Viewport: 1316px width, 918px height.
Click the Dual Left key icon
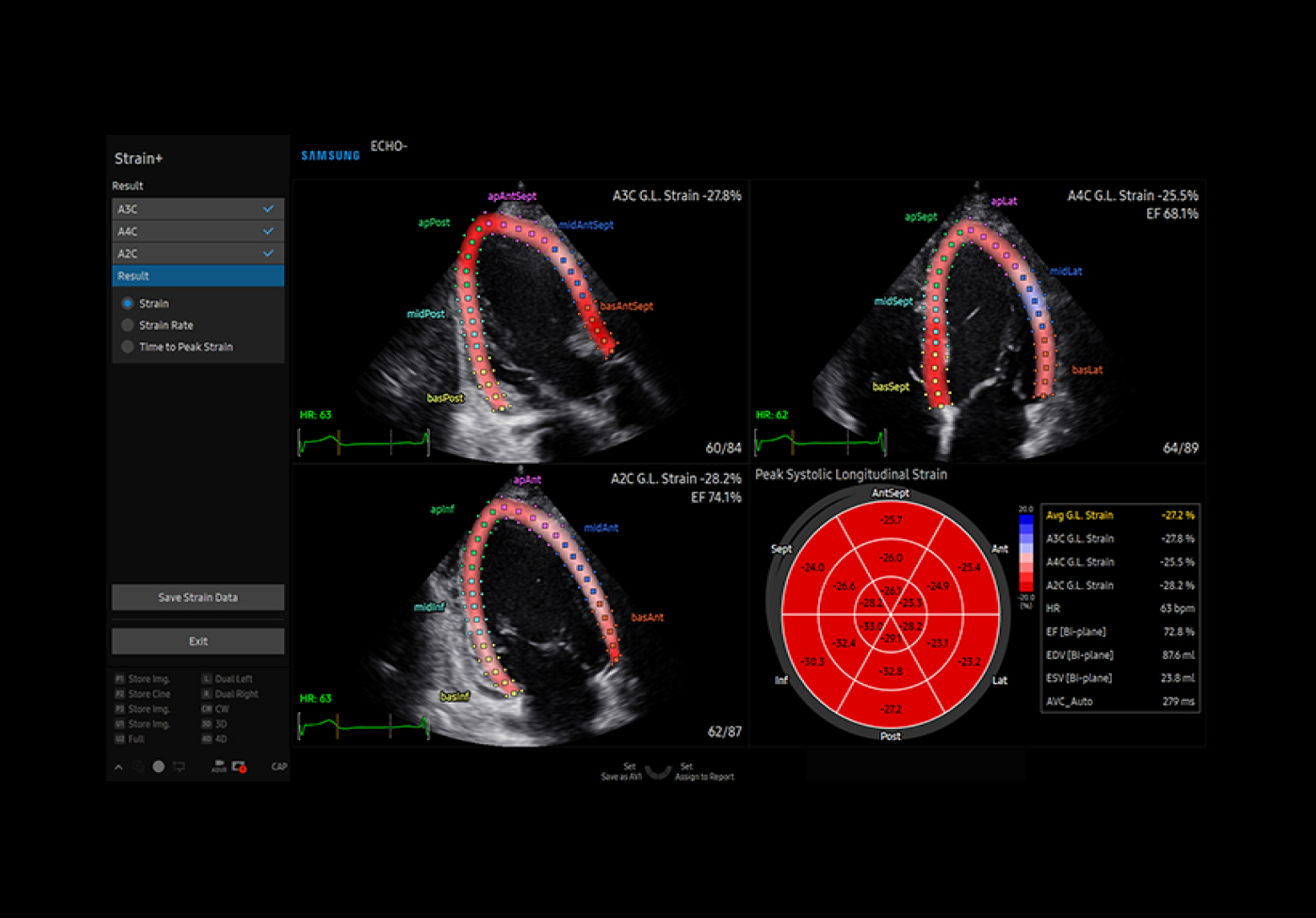(x=206, y=679)
